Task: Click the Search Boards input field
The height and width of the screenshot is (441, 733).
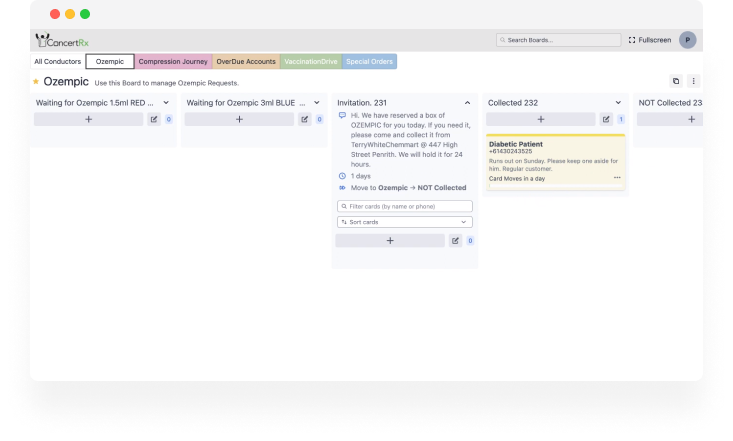Action: [x=557, y=40]
